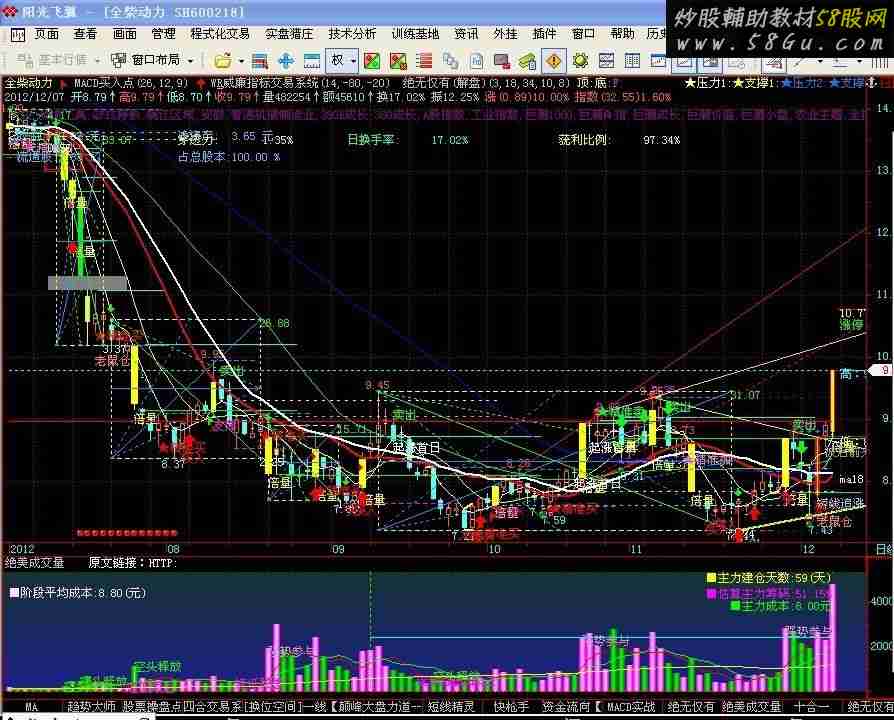Click the document page toolbar icon
The height and width of the screenshot is (720, 894).
click(477, 61)
